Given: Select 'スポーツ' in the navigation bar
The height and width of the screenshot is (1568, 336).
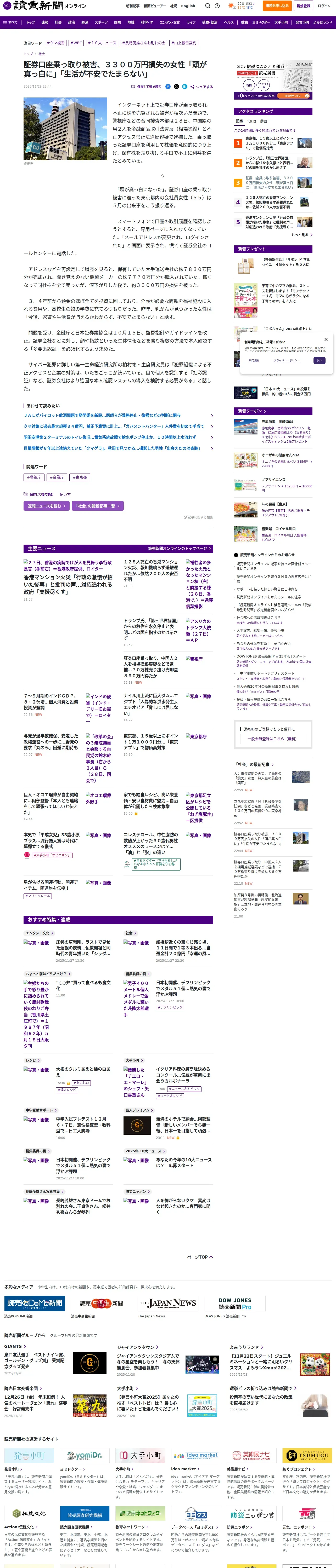Looking at the screenshot, I should 101,22.
